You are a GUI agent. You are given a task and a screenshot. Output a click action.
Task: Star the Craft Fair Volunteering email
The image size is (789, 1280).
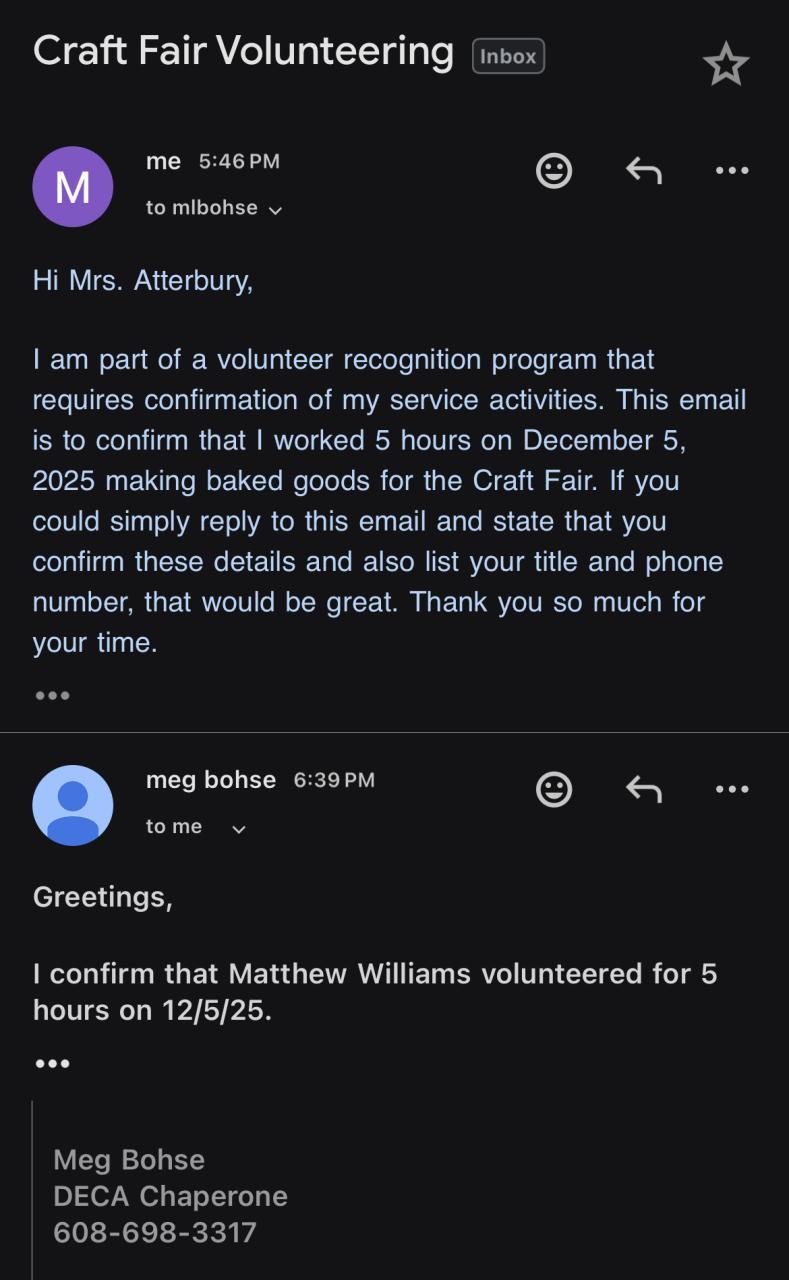725,66
